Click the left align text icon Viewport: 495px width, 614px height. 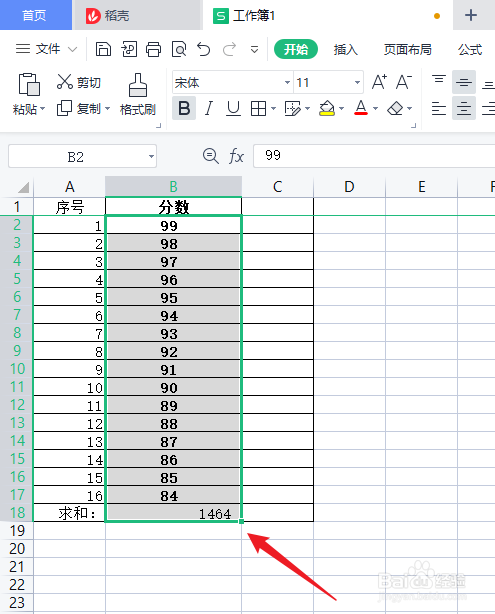pyautogui.click(x=439, y=108)
